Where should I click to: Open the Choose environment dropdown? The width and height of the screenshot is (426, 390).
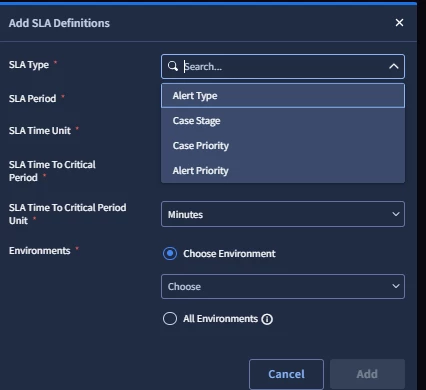point(283,286)
